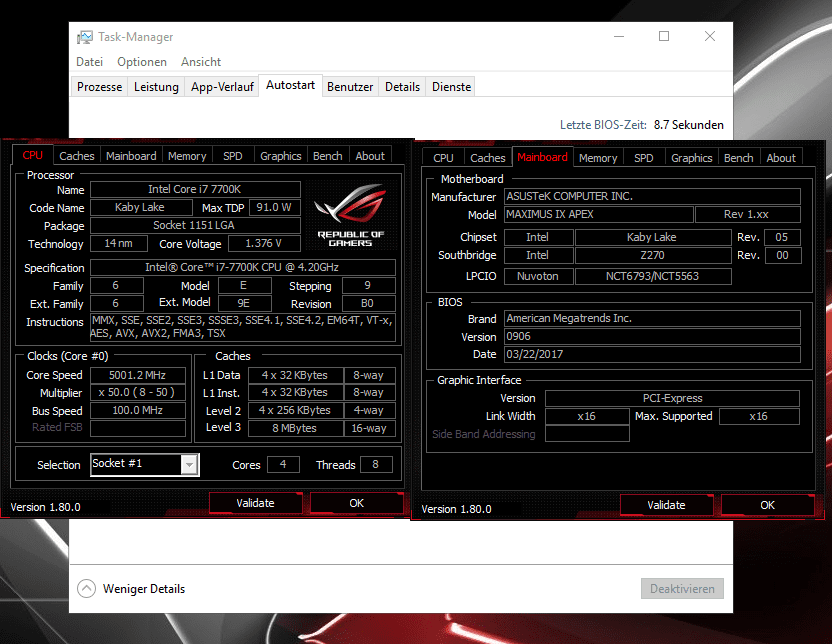832x644 pixels.
Task: Click the Core Speed value 5001.2 MHz
Action: [138, 375]
